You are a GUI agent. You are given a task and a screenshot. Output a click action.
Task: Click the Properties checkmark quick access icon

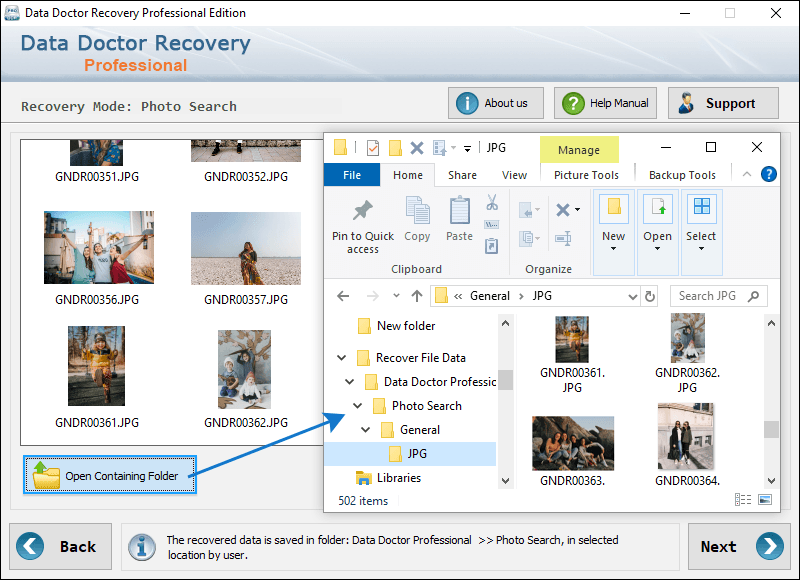373,148
